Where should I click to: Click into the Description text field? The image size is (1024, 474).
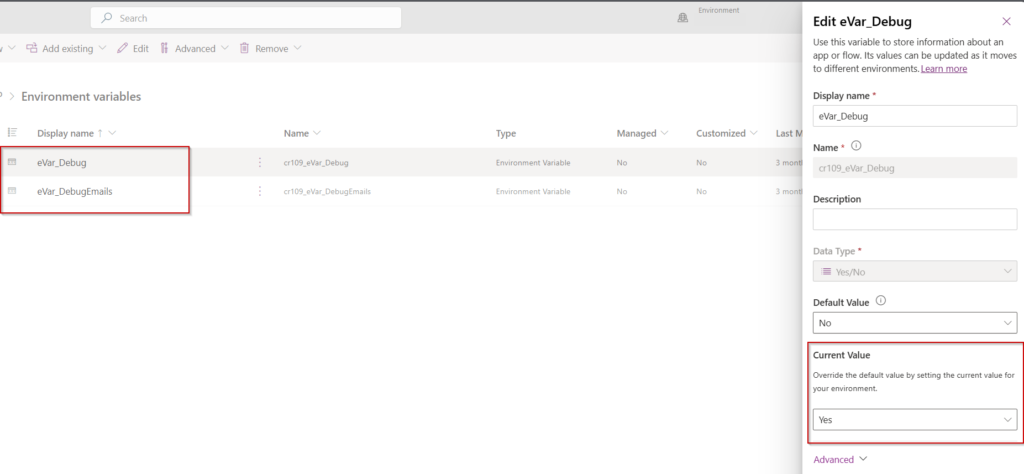click(x=914, y=219)
